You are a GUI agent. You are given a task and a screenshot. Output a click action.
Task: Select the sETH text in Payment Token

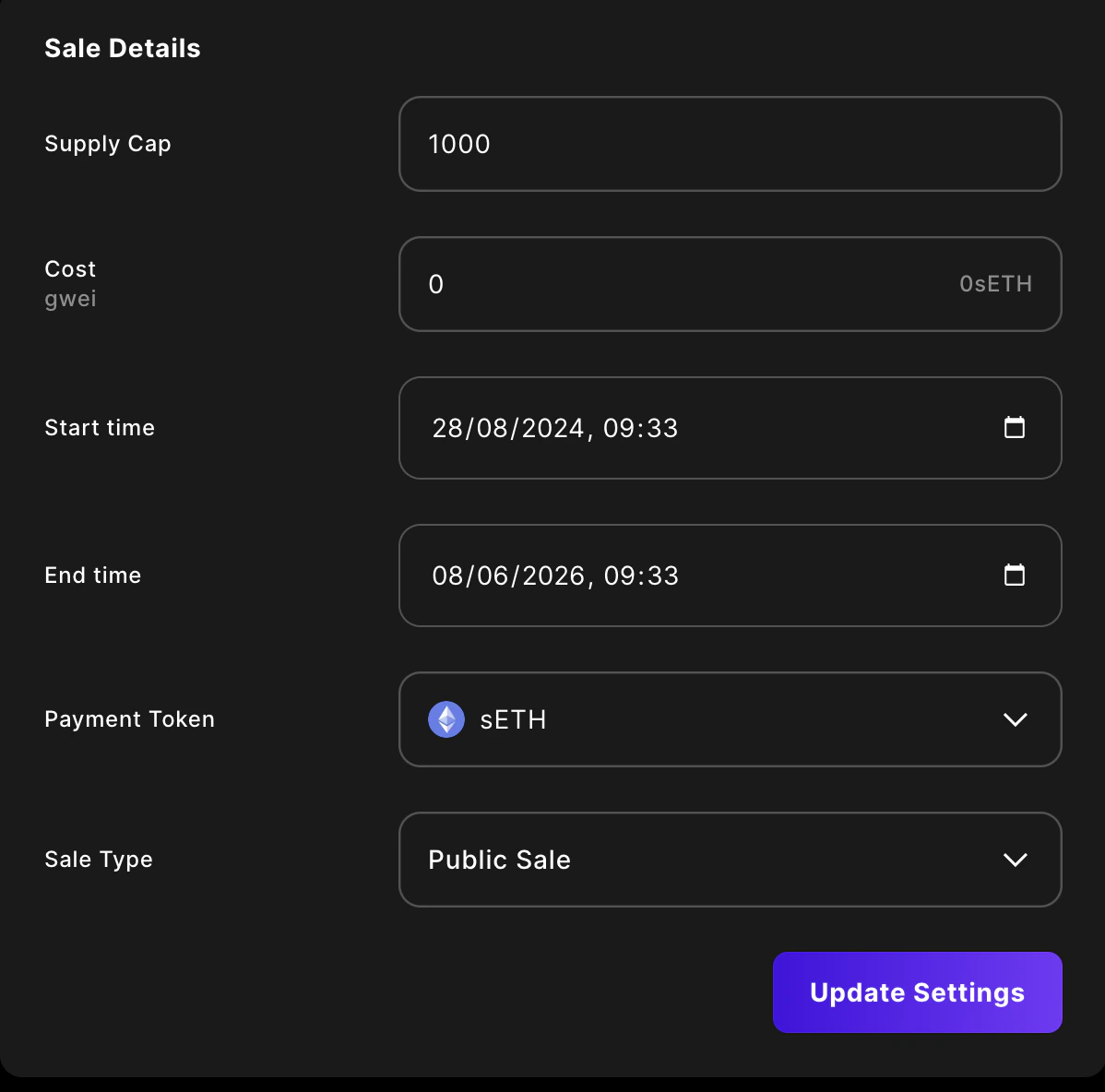tap(513, 719)
